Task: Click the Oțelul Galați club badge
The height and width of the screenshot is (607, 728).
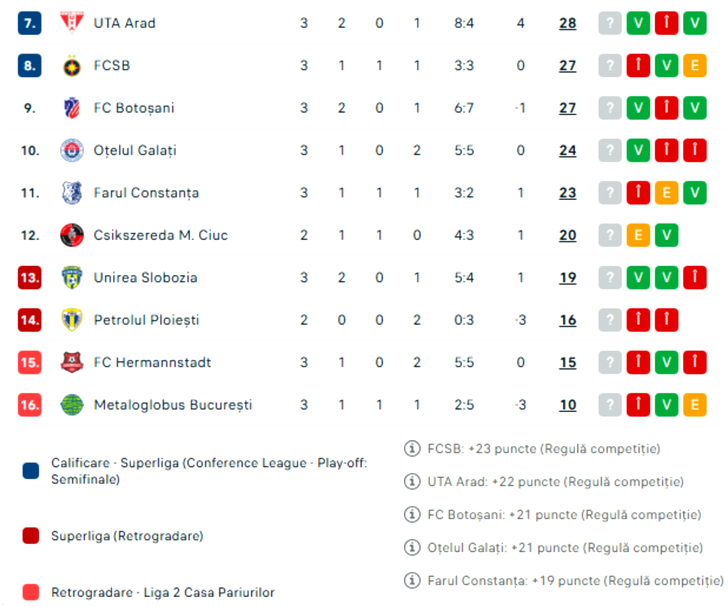Action: point(70,150)
